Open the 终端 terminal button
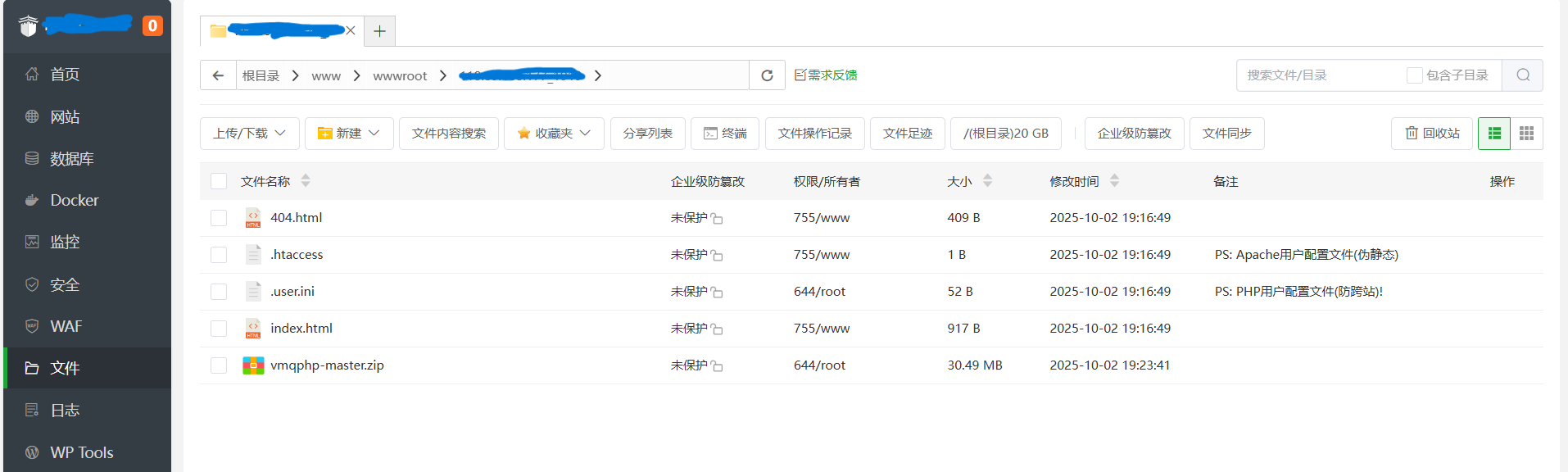 tap(725, 134)
